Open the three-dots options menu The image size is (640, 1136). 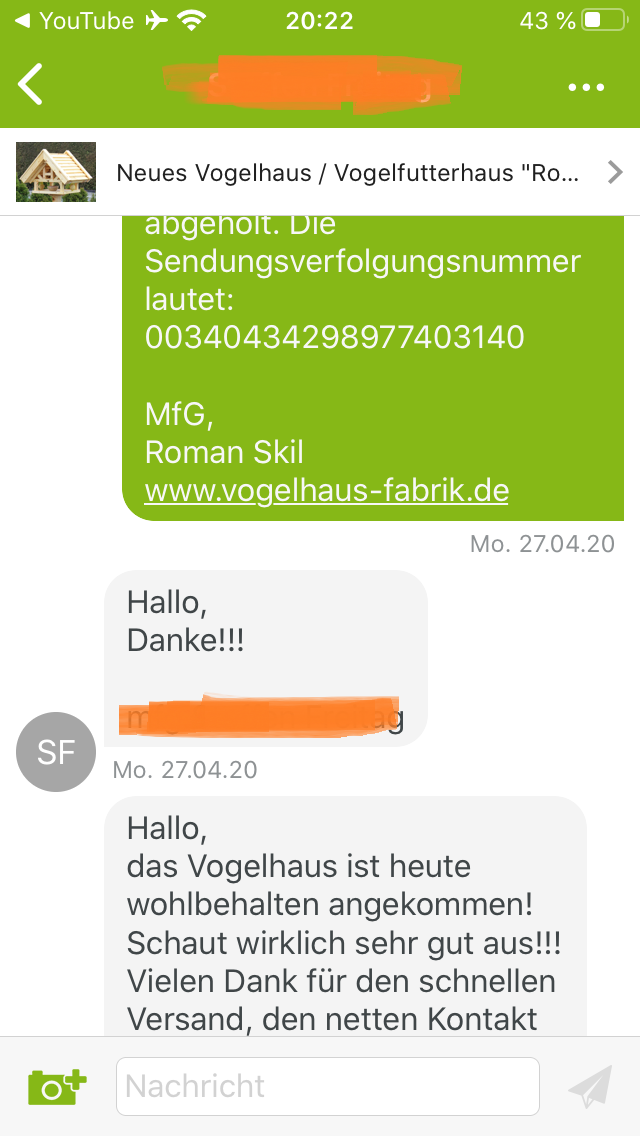[586, 88]
